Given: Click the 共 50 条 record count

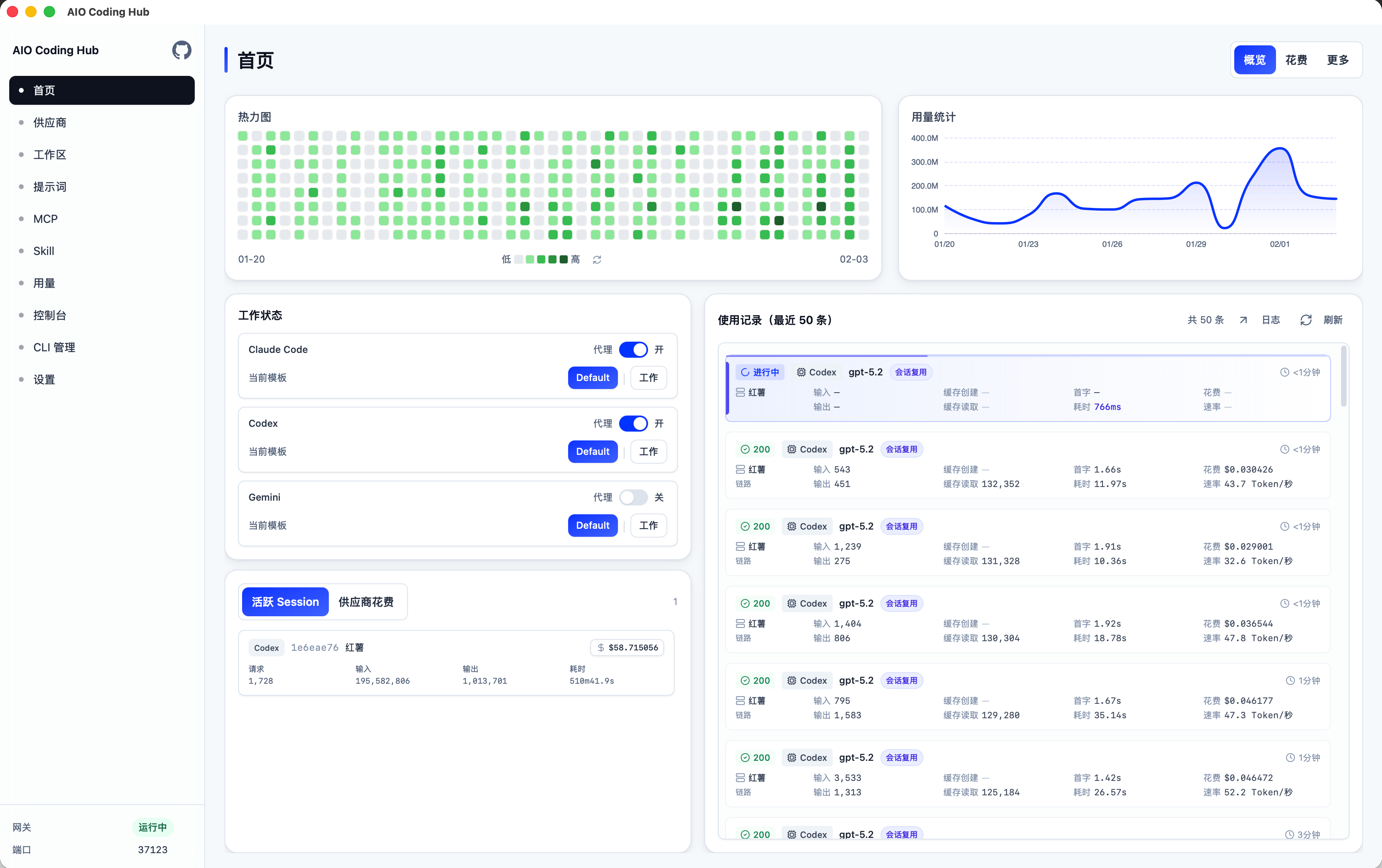Looking at the screenshot, I should pos(1206,320).
